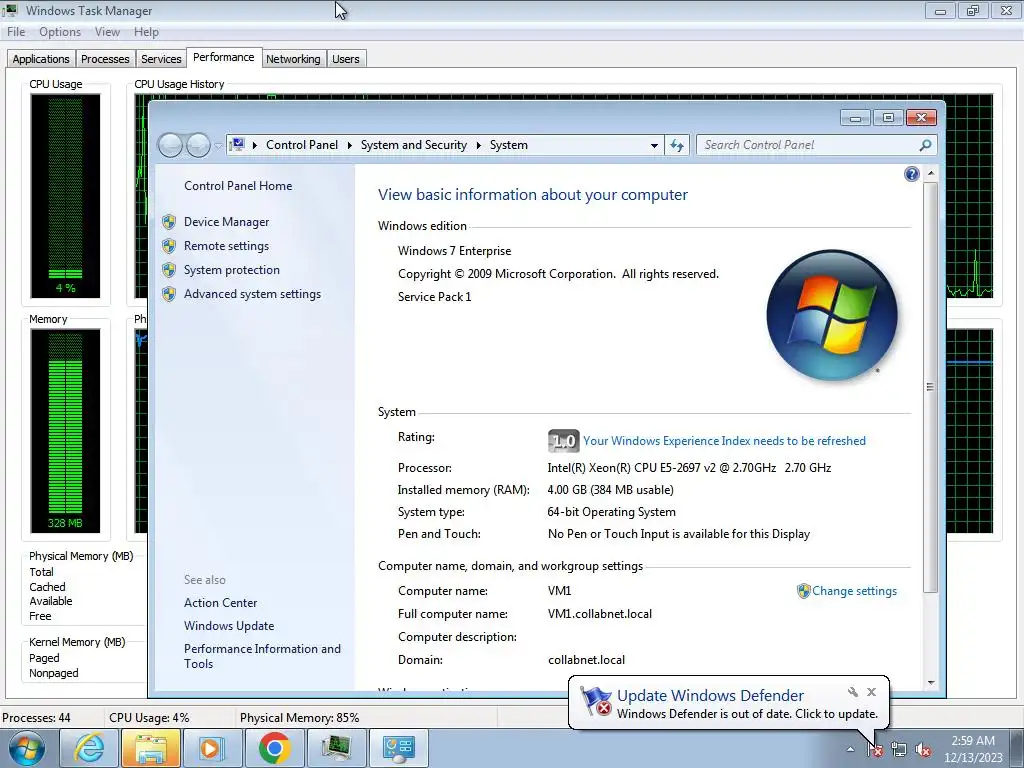
Task: Expand the arrow before System breadcrumb
Action: [478, 146]
